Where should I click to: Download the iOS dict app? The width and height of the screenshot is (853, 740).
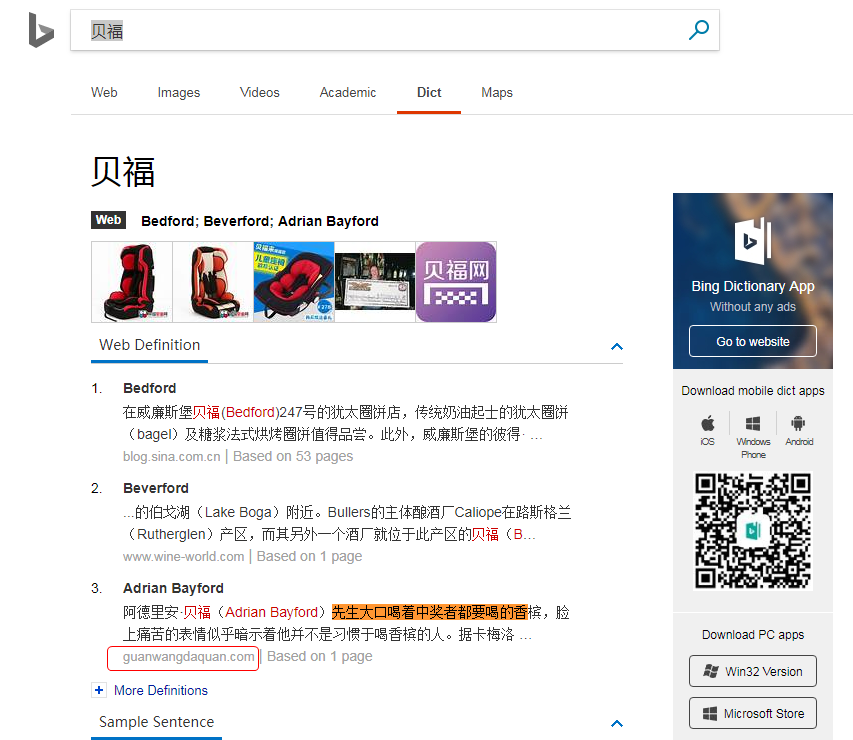pos(707,430)
